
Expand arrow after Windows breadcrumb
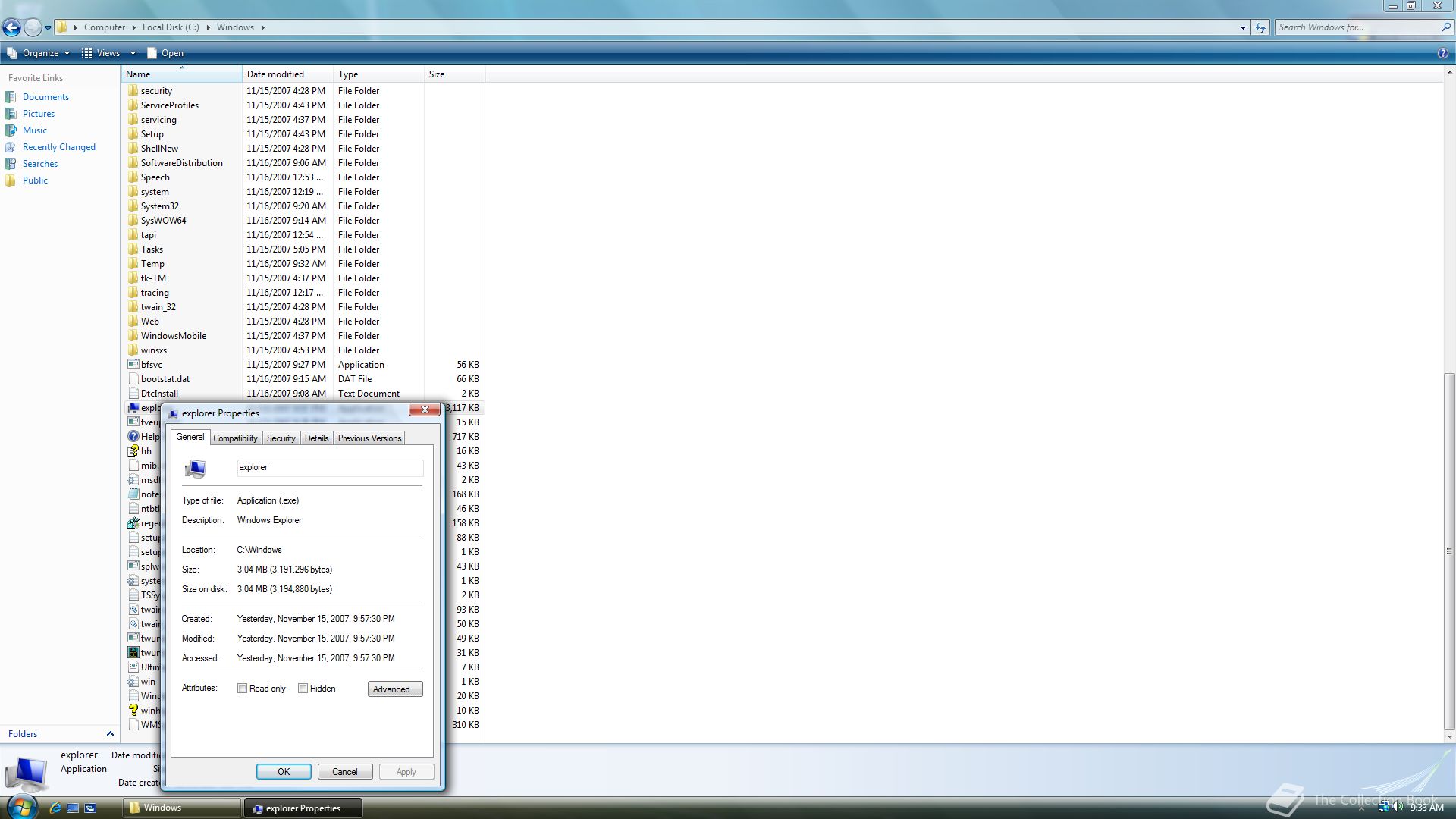click(x=263, y=27)
